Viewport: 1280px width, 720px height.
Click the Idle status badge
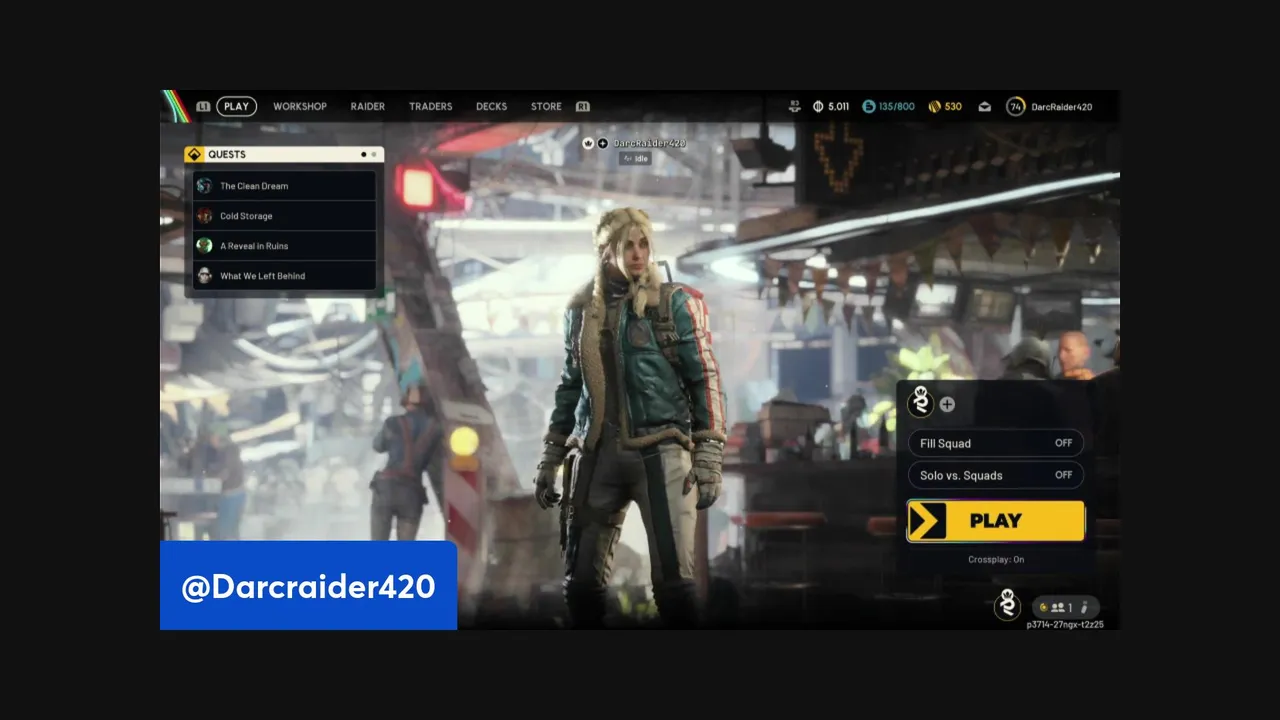pyautogui.click(x=635, y=158)
